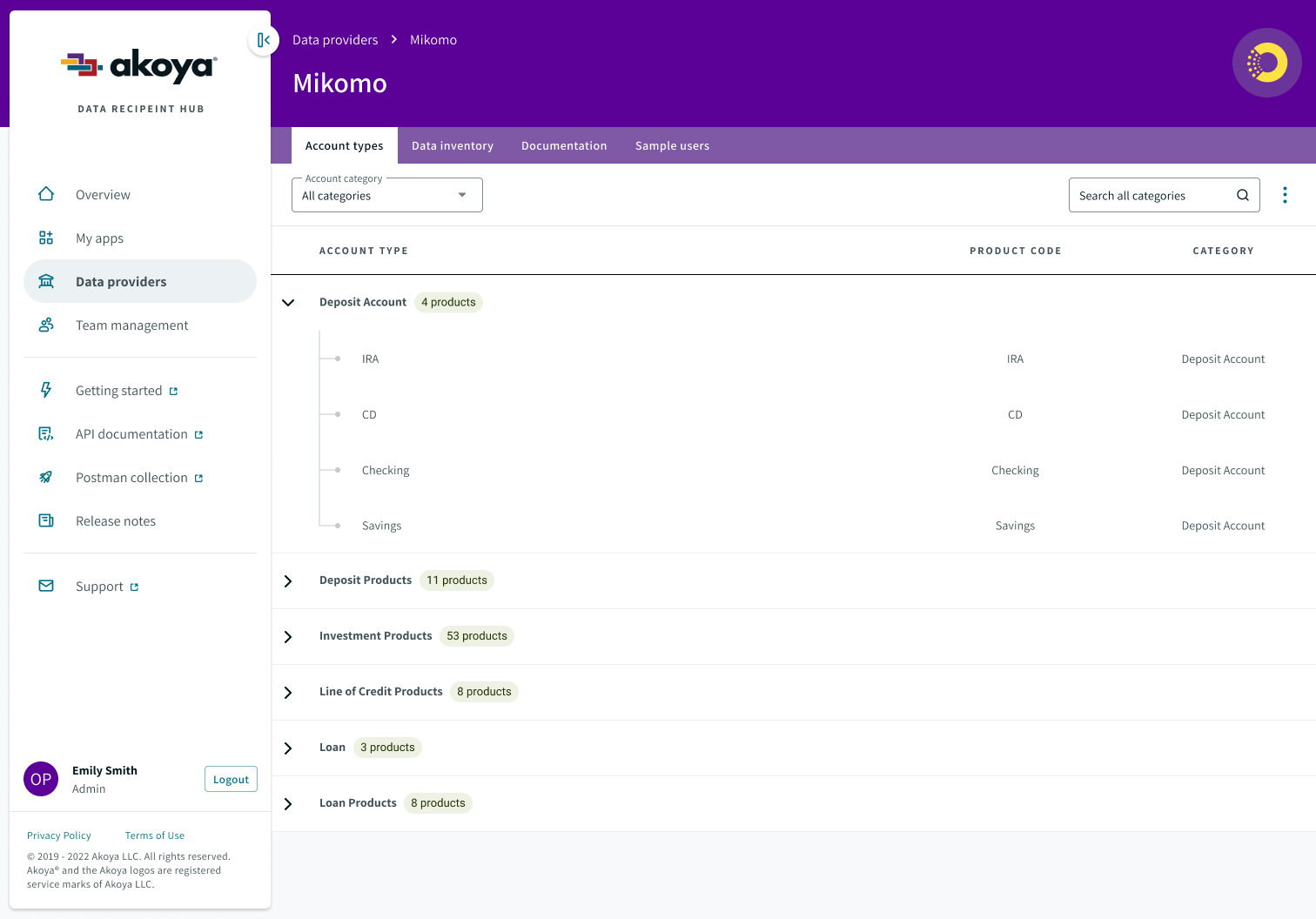Click the API documentation code icon
The image size is (1316, 919).
(46, 433)
